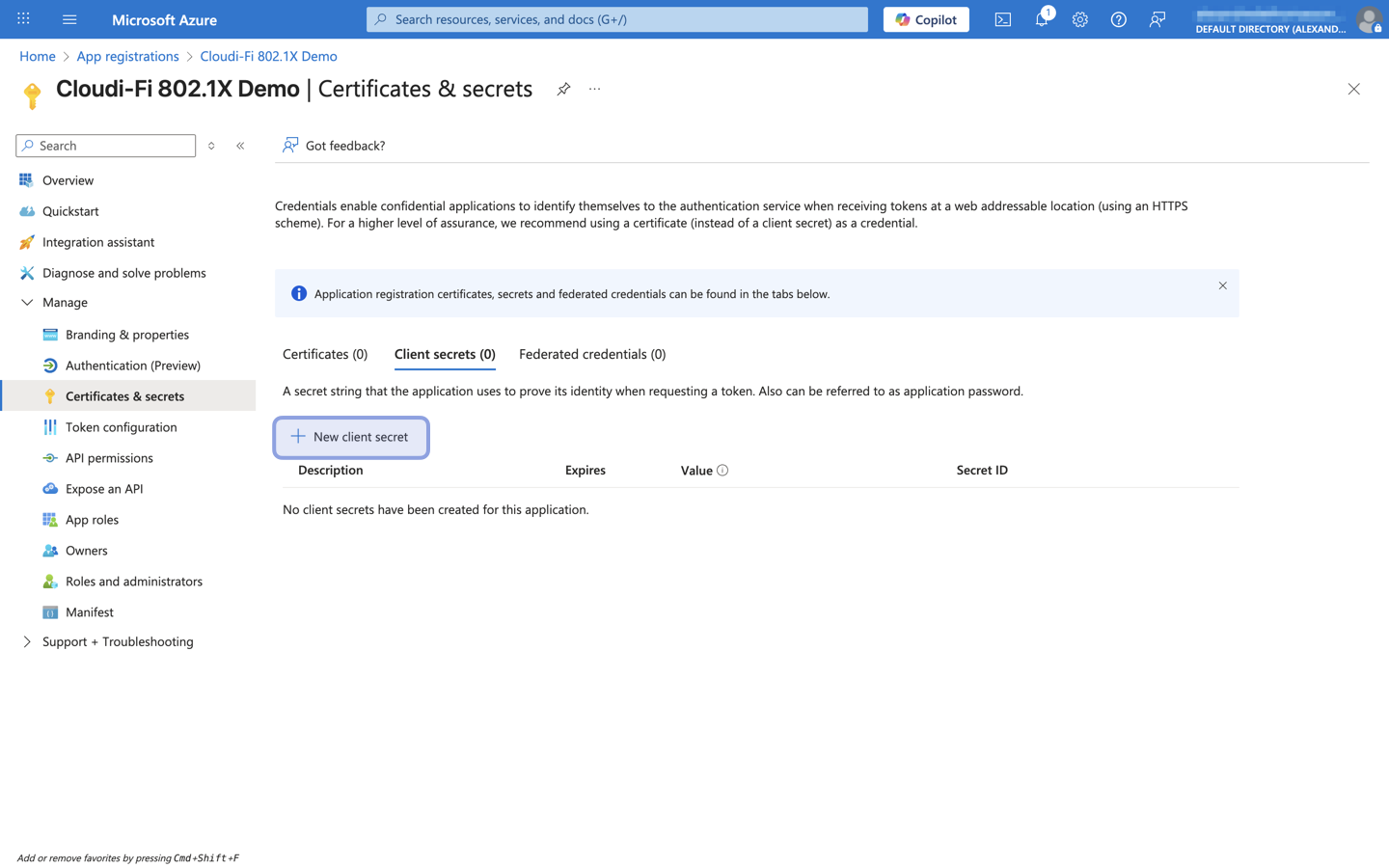
Task: Expand Support + Troubleshooting section
Action: pyautogui.click(x=27, y=642)
